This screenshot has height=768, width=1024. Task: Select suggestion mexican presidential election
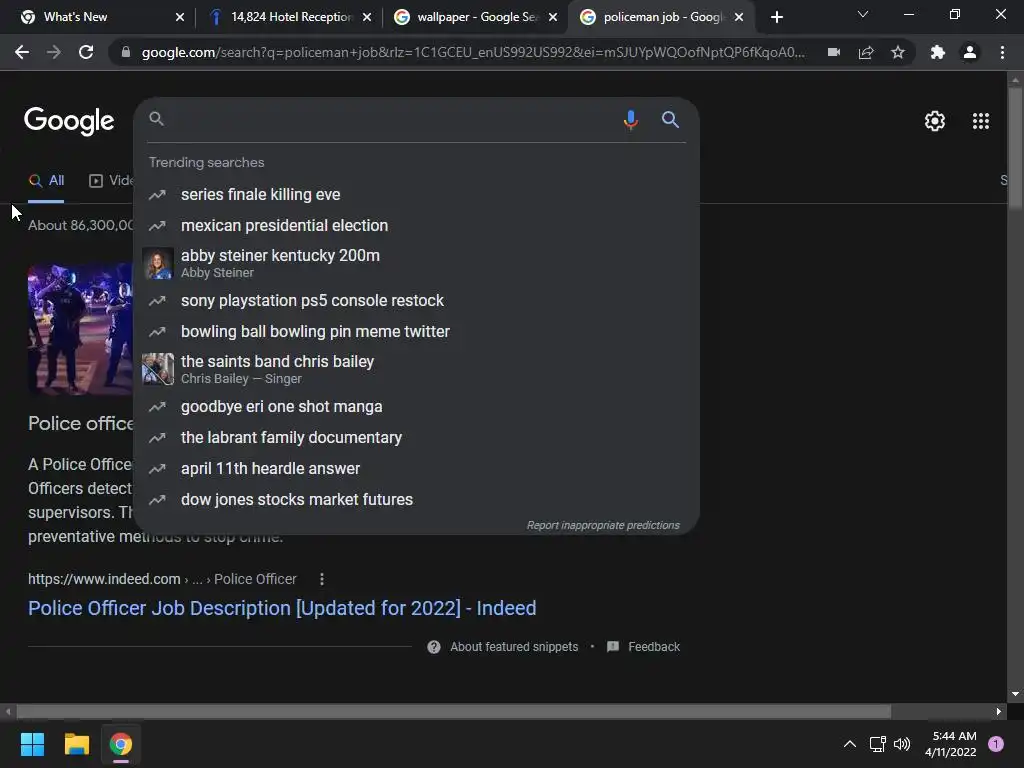click(x=416, y=225)
